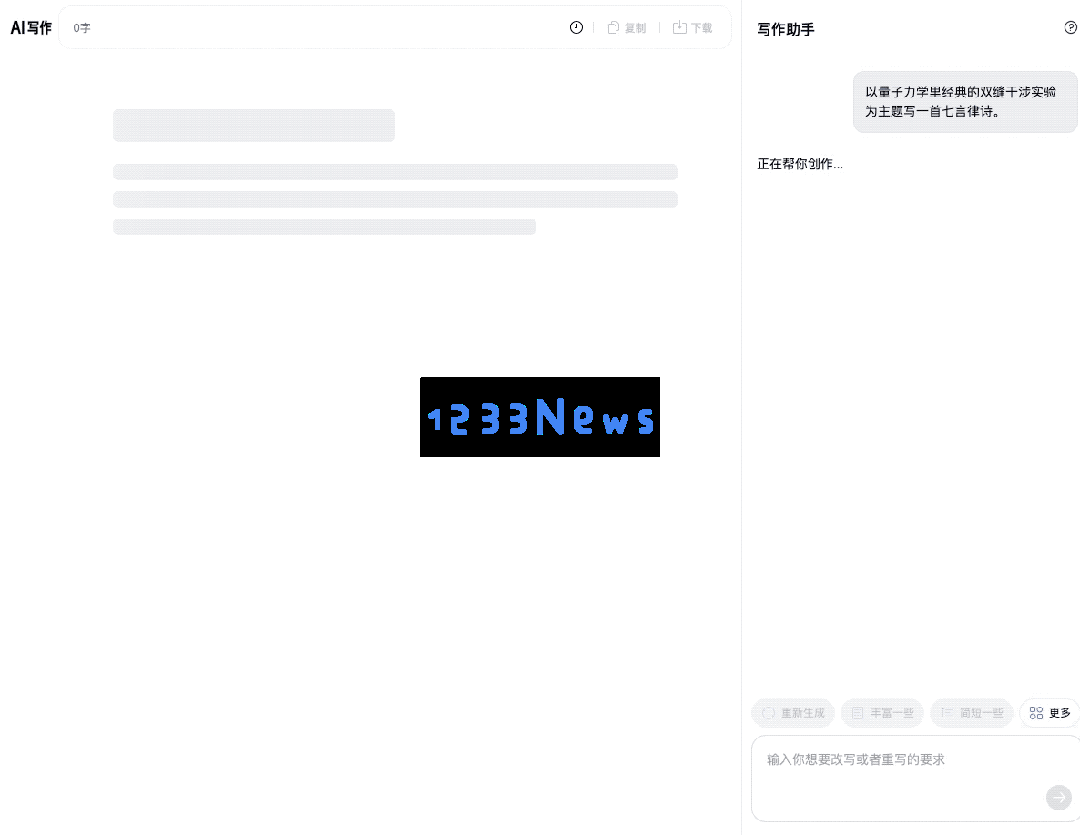1080x835 pixels.
Task: Click the 双缝干涉 poem prompt bubble
Action: [965, 101]
